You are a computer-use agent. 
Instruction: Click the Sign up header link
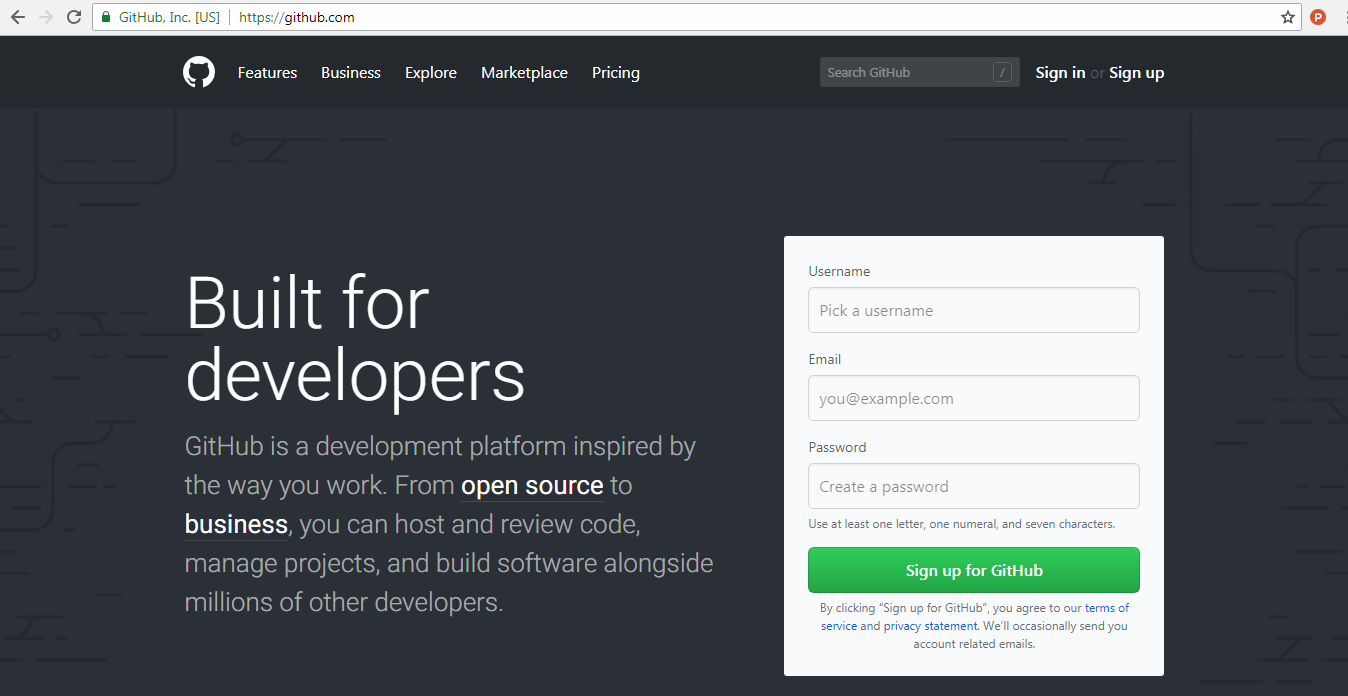(x=1136, y=72)
